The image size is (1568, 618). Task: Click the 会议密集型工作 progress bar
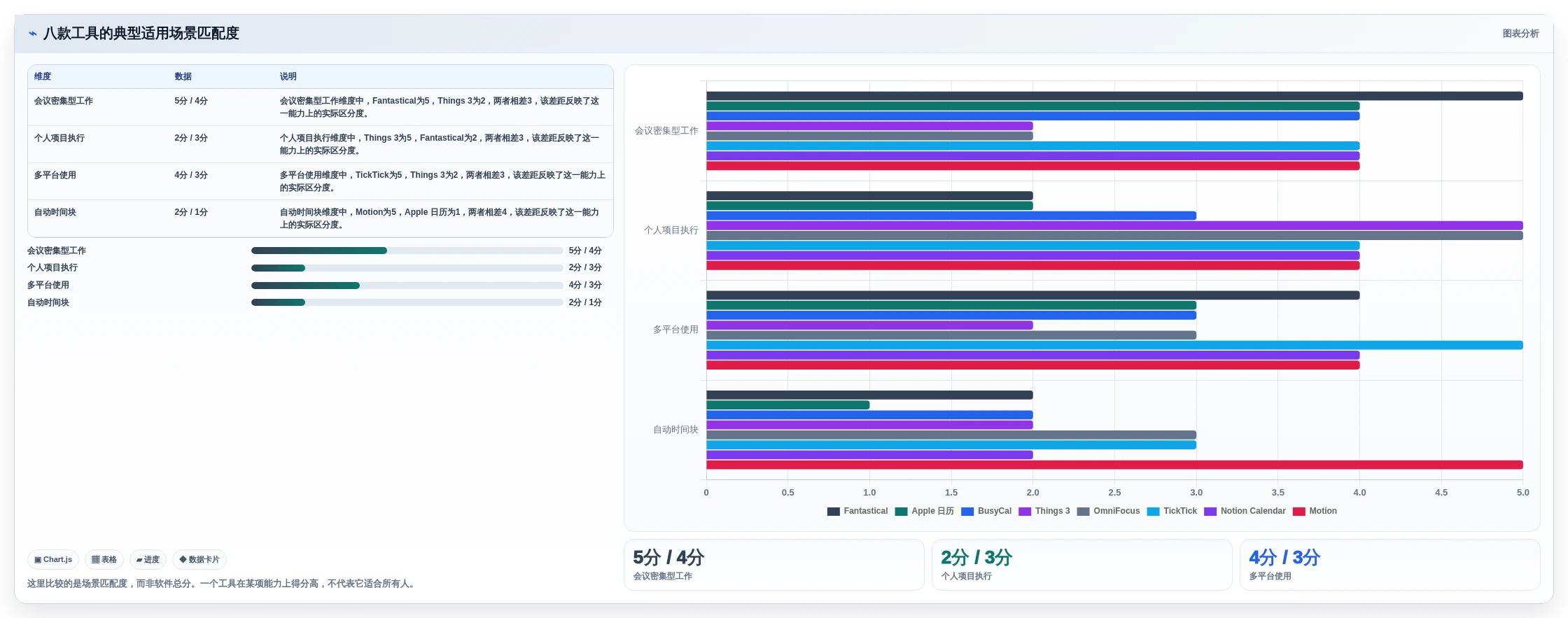407,251
